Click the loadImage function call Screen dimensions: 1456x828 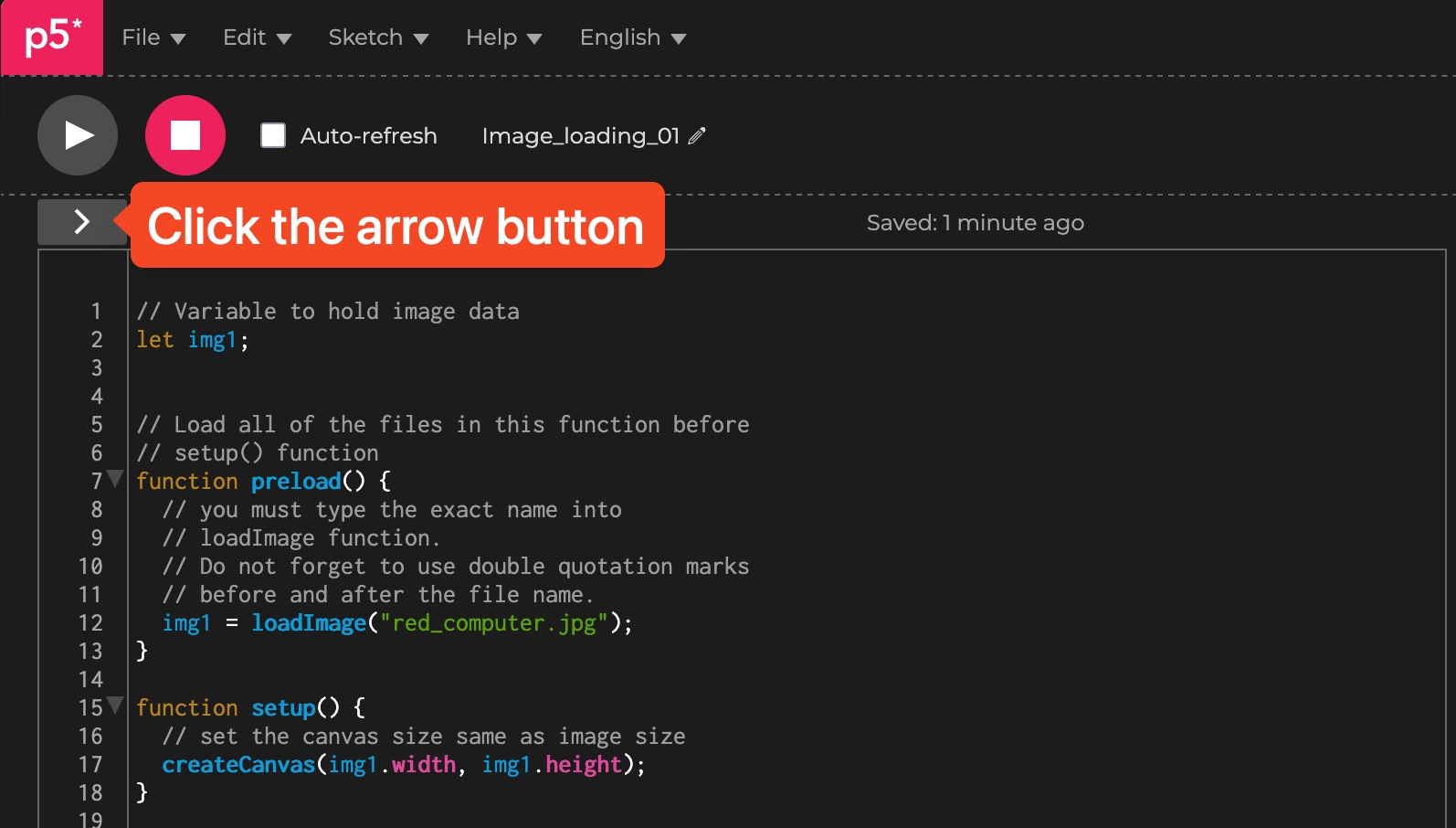pyautogui.click(x=309, y=623)
